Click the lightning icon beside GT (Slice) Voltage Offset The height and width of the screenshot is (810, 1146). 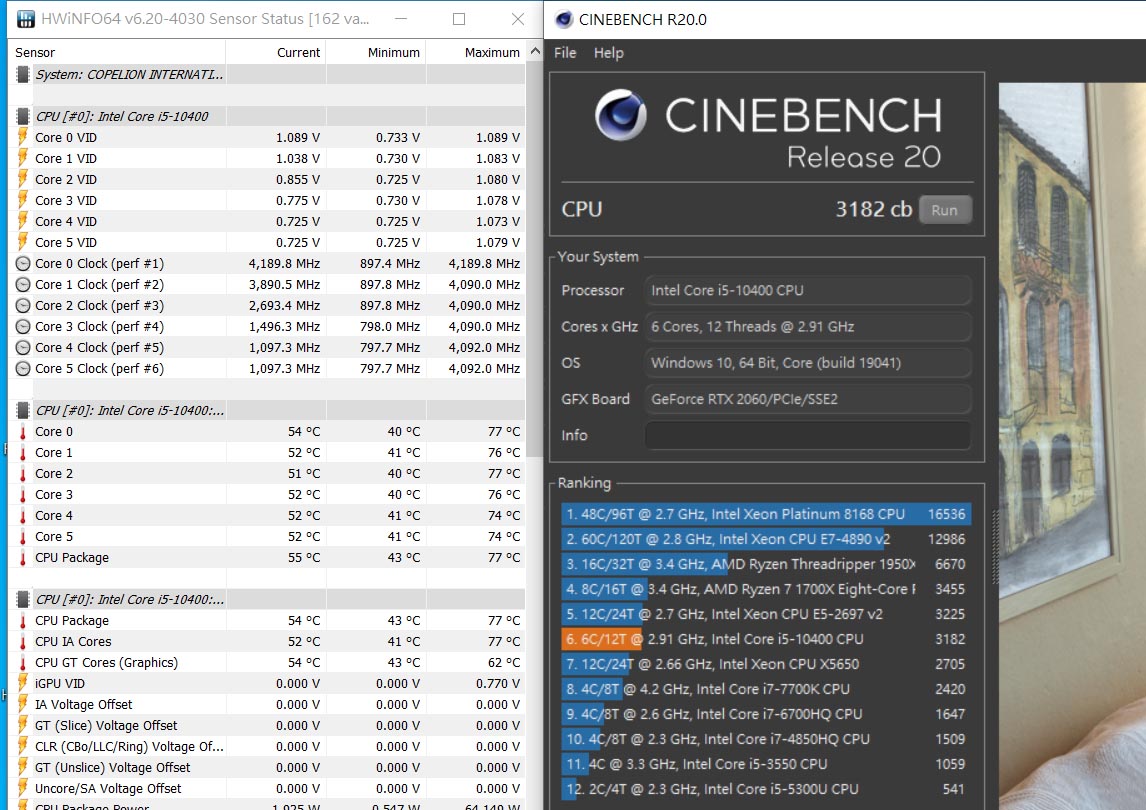pos(23,725)
